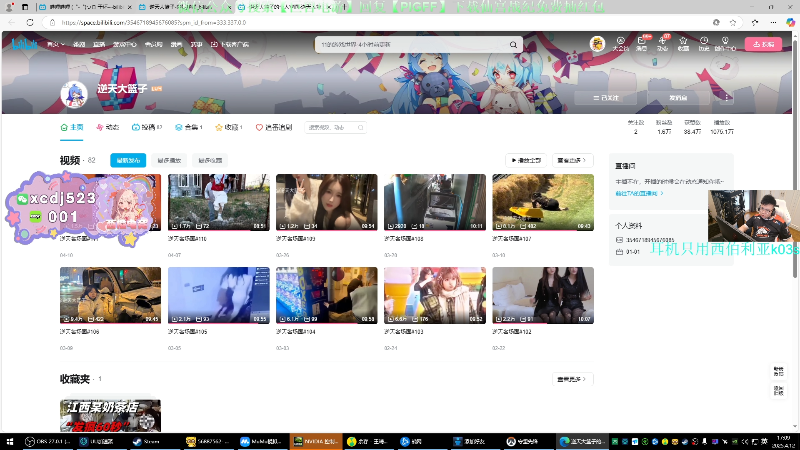Select the 最新发布 sort option
The height and width of the screenshot is (450, 800).
pos(128,160)
